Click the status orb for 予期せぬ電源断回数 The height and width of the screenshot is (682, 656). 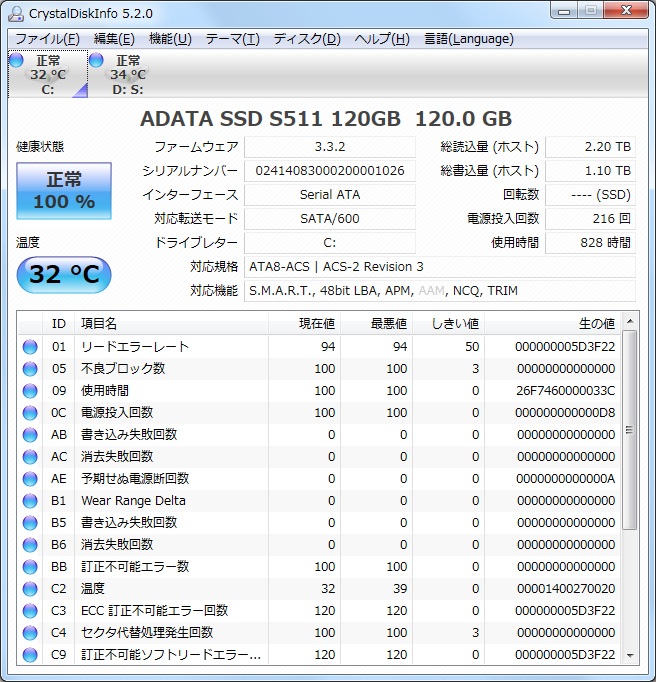click(x=30, y=479)
